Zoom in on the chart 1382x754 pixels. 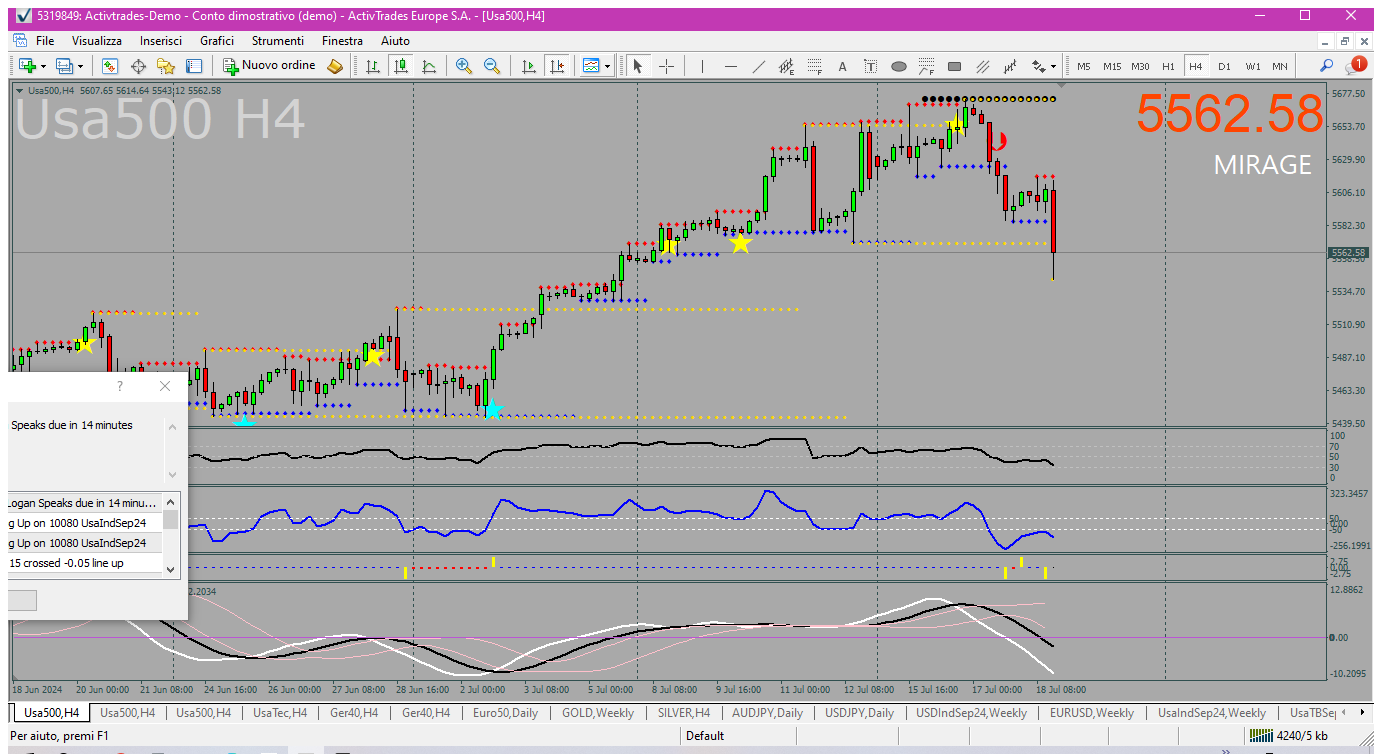(x=463, y=66)
